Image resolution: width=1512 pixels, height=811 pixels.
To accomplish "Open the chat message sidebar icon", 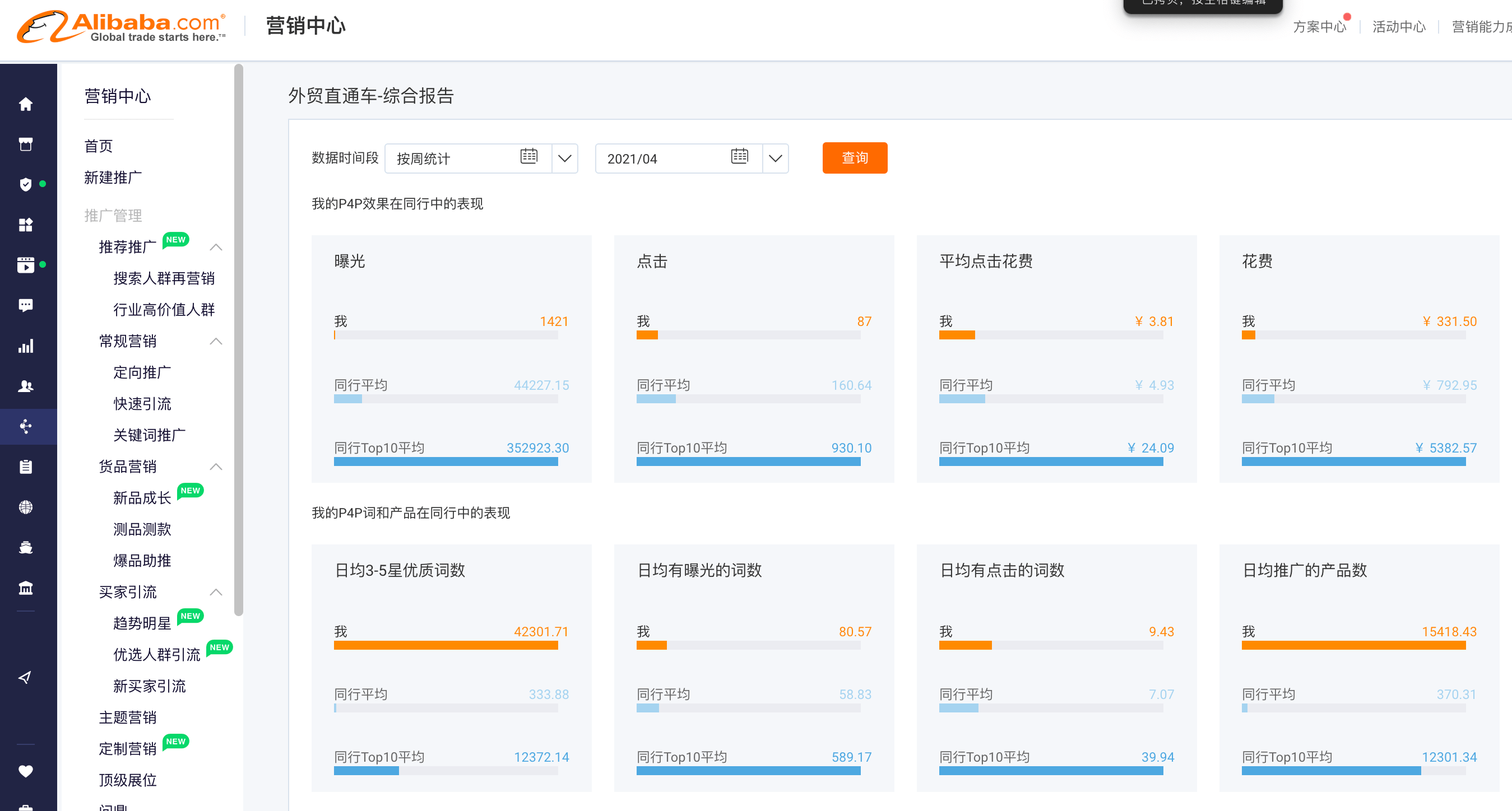I will [25, 305].
